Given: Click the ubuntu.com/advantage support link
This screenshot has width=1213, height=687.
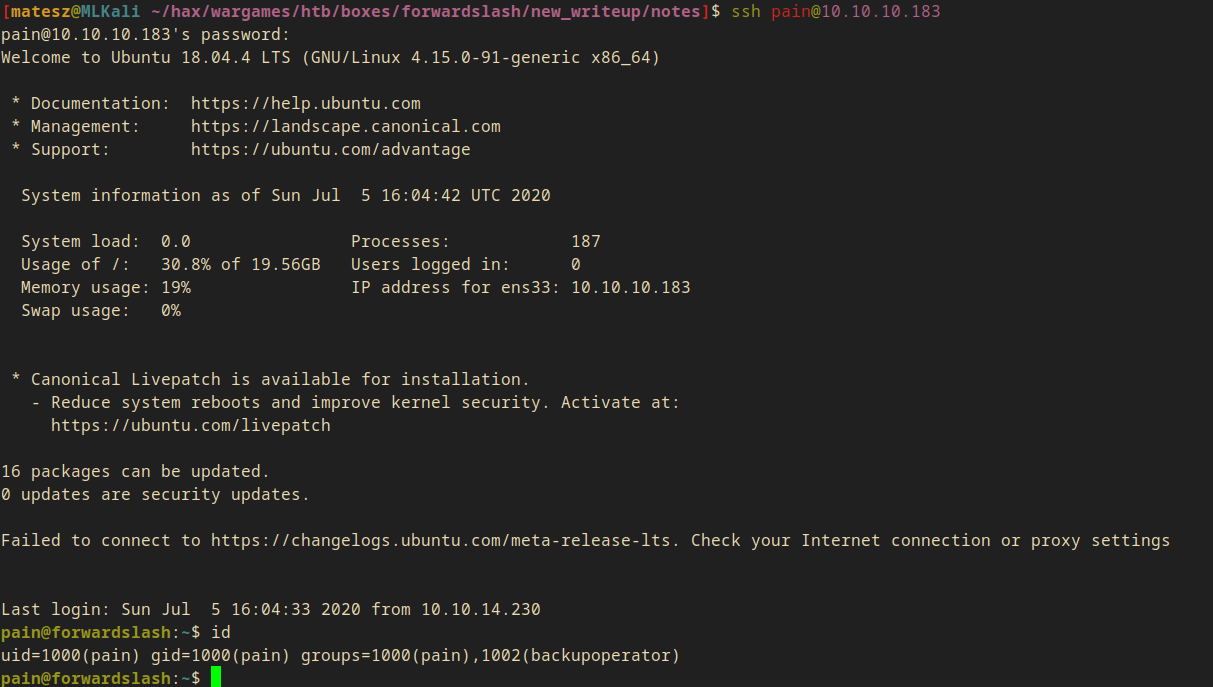Looking at the screenshot, I should tap(330, 149).
